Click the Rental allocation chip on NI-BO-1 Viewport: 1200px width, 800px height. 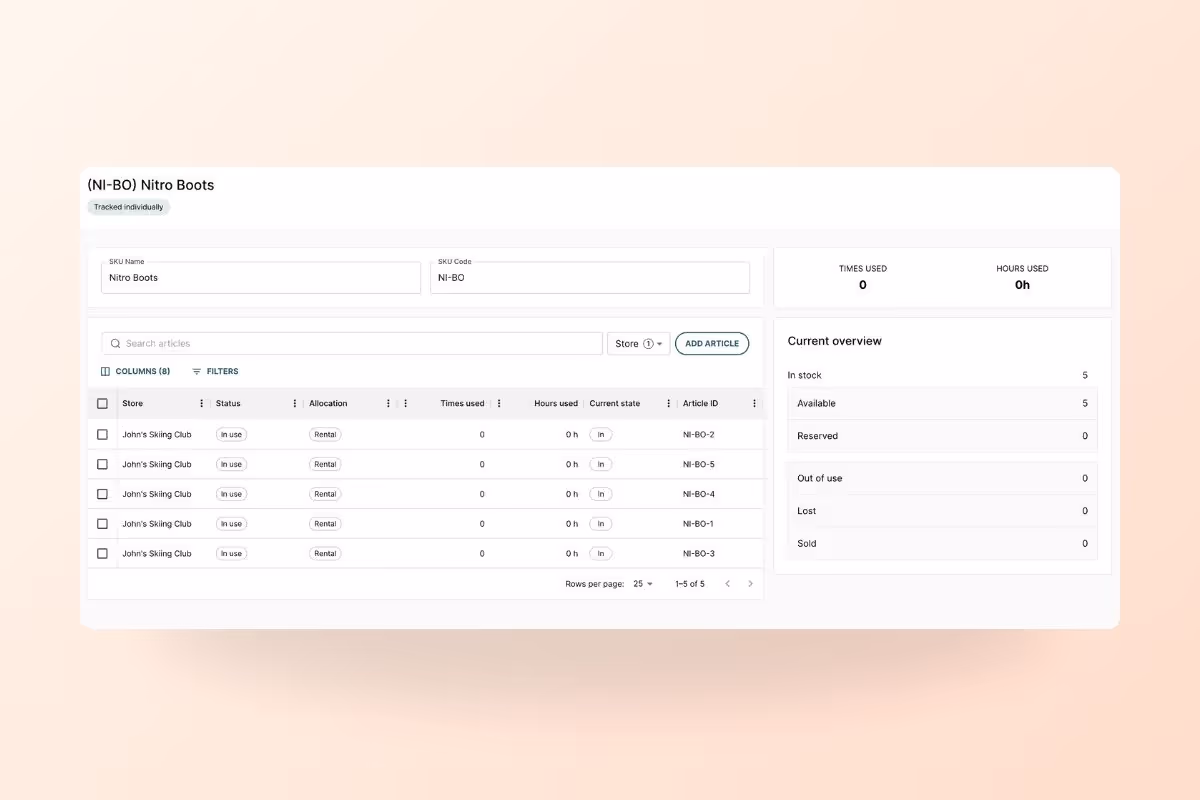(x=325, y=523)
